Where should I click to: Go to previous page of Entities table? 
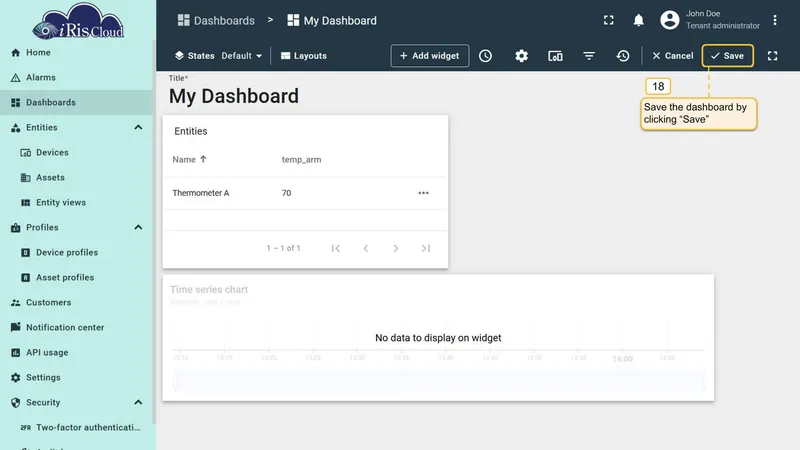(x=366, y=248)
